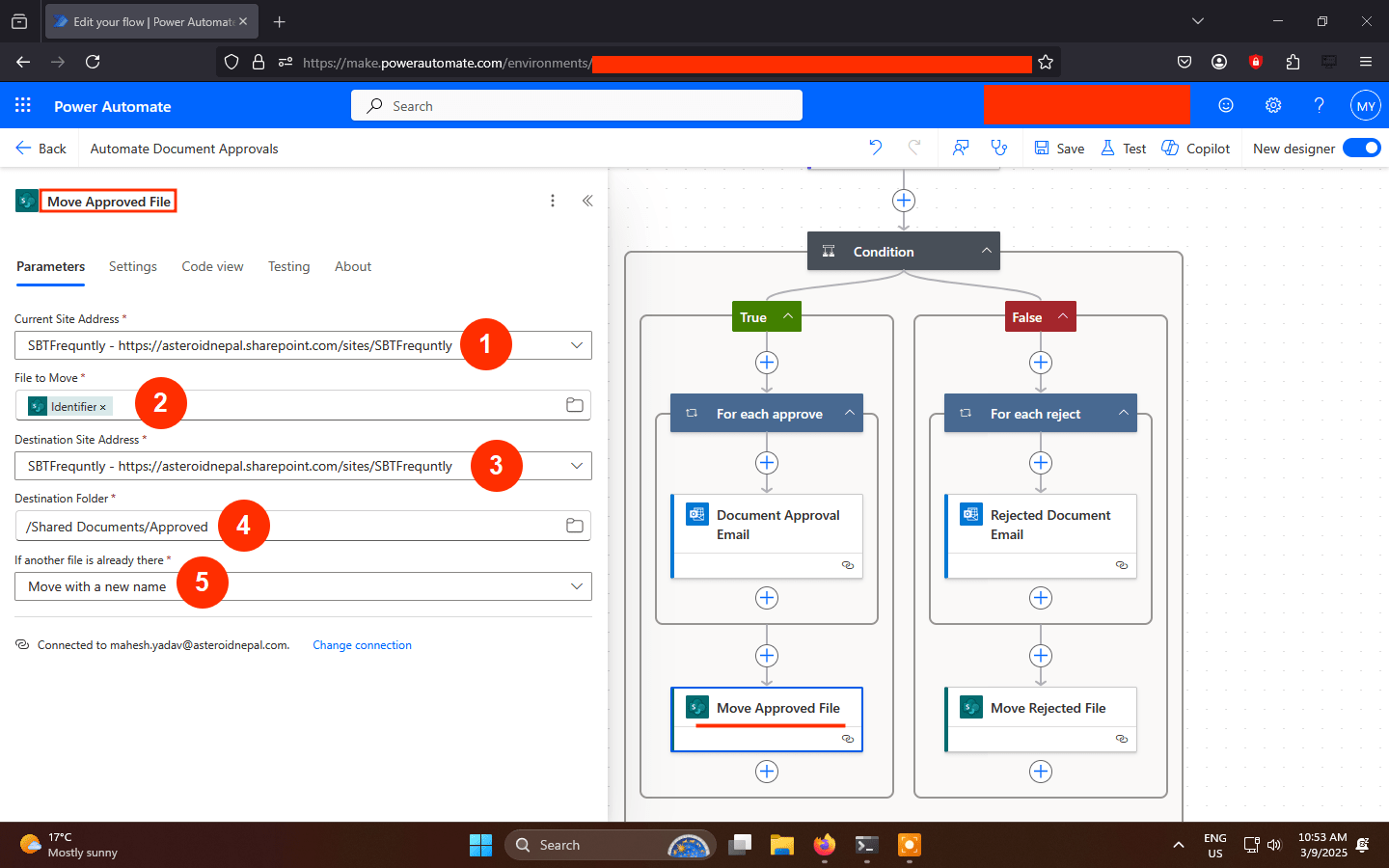Open the weather widget on taskbar
The image size is (1389, 868).
(69, 845)
